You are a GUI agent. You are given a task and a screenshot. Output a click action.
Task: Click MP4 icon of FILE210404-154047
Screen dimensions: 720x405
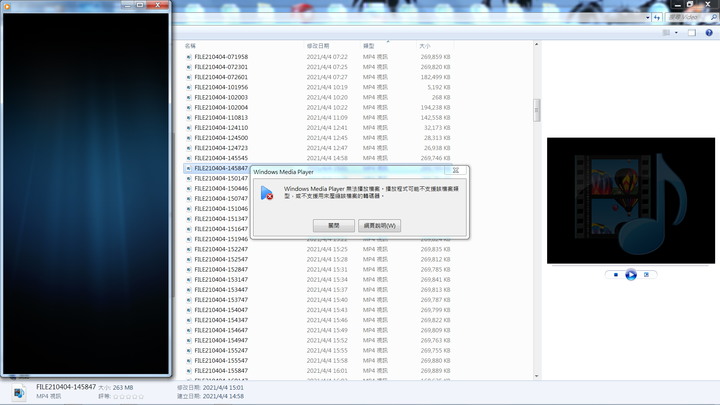188,310
